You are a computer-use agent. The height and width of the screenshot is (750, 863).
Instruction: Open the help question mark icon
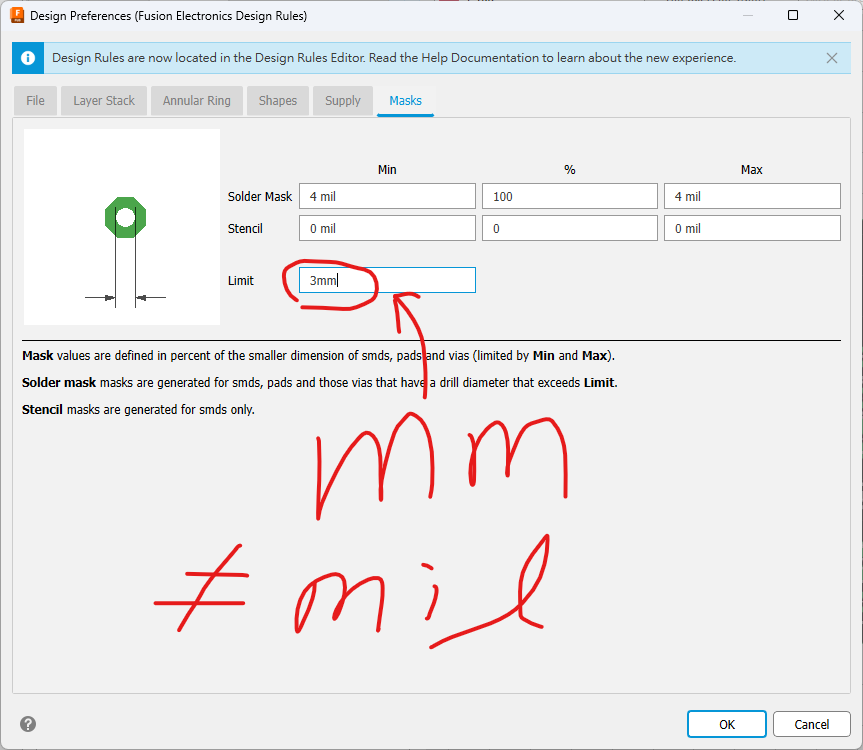tap(28, 724)
